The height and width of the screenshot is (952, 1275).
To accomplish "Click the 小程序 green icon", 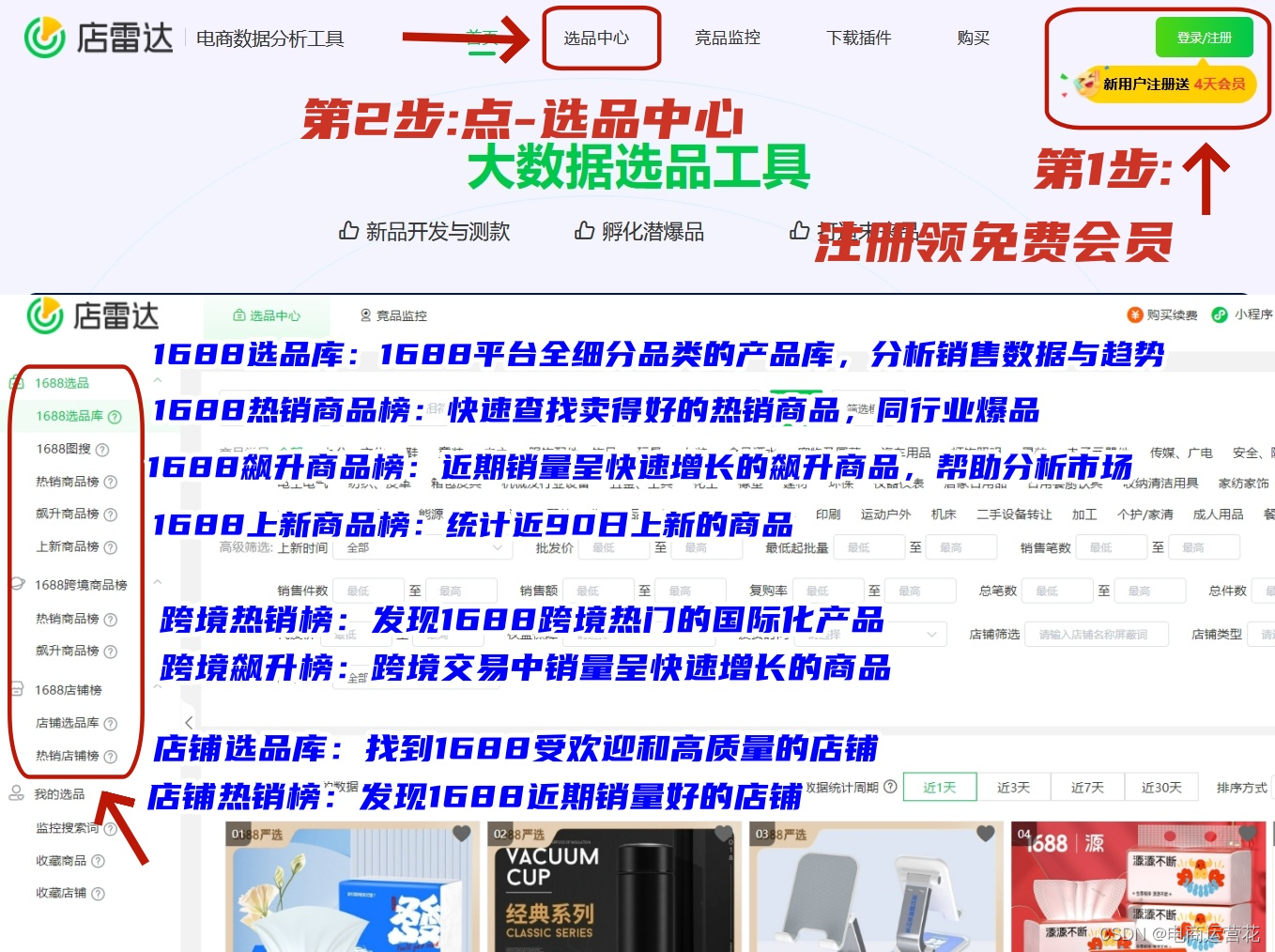I will click(x=1220, y=315).
